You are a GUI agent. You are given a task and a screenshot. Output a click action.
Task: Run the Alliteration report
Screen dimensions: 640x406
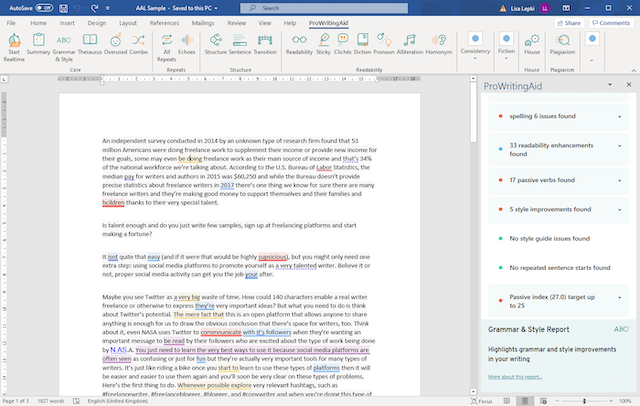click(x=410, y=44)
